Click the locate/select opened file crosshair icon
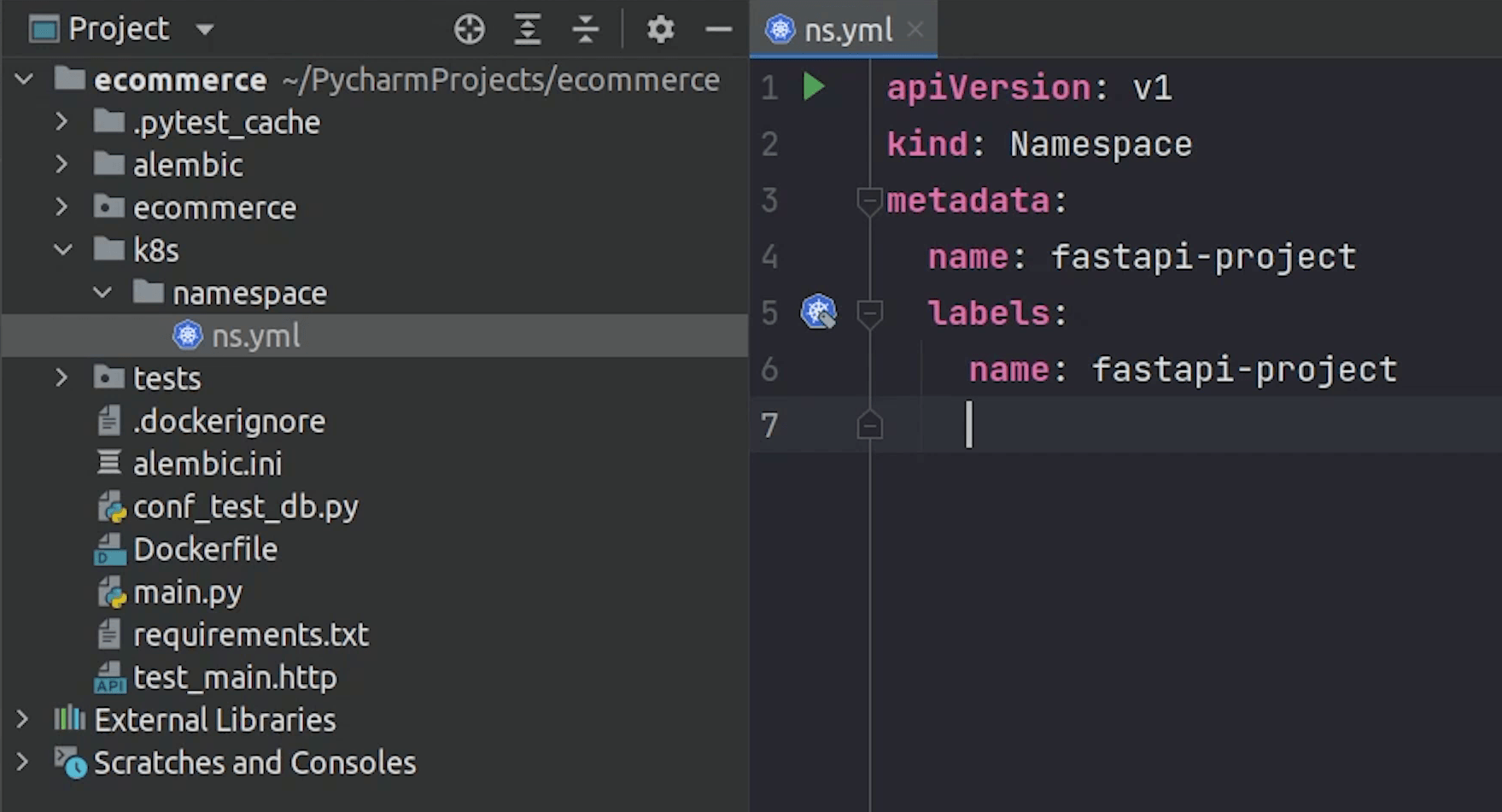 click(469, 30)
